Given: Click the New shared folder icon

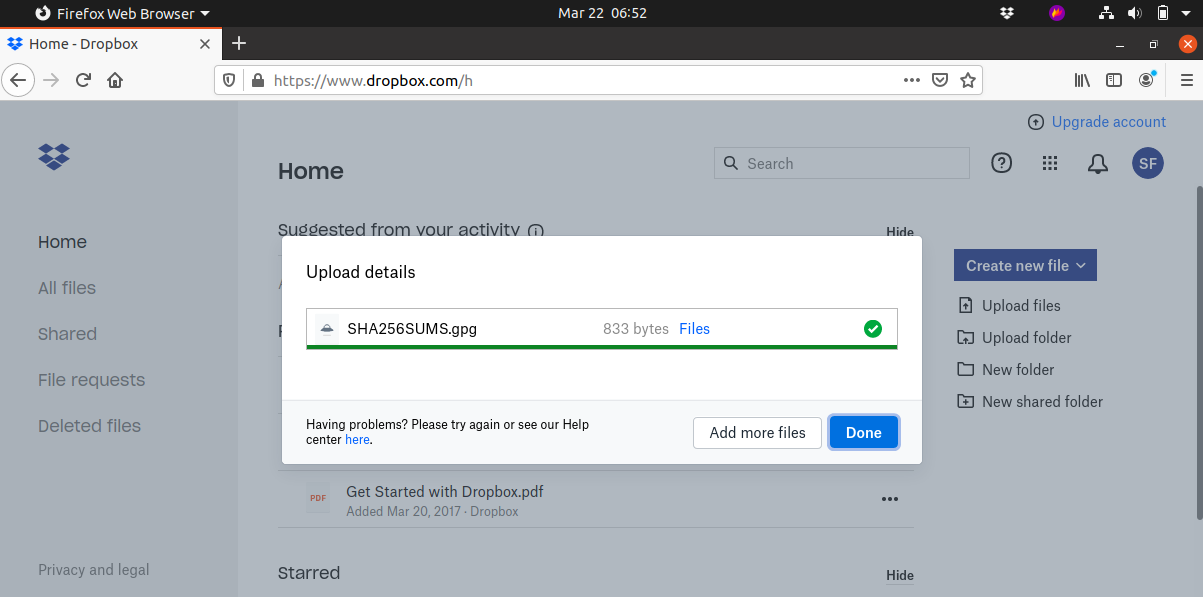Looking at the screenshot, I should [x=965, y=401].
